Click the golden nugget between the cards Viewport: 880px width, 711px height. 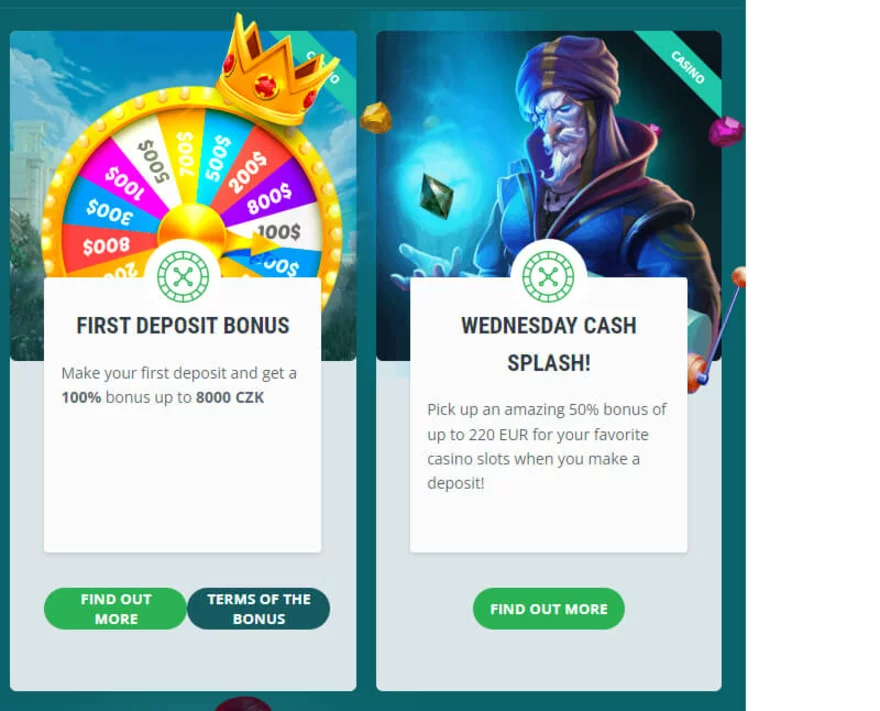pyautogui.click(x=375, y=117)
